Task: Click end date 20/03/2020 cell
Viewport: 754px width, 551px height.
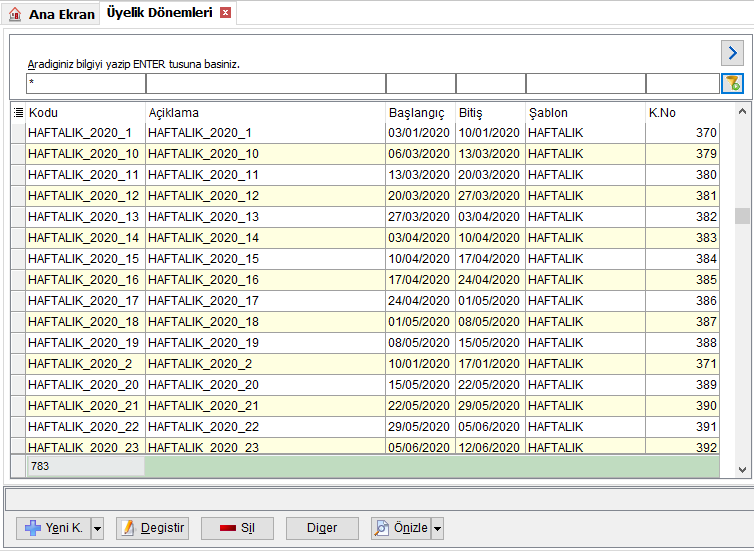Action: click(490, 175)
